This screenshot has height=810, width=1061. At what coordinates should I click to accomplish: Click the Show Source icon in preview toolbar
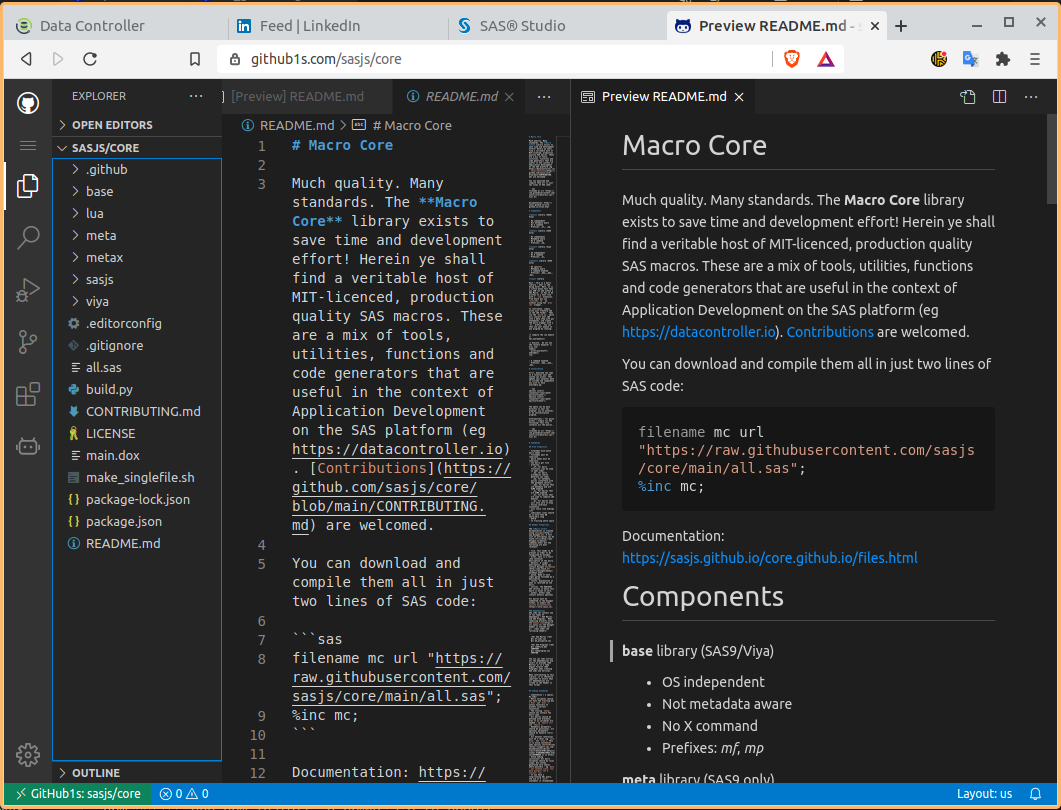[968, 97]
